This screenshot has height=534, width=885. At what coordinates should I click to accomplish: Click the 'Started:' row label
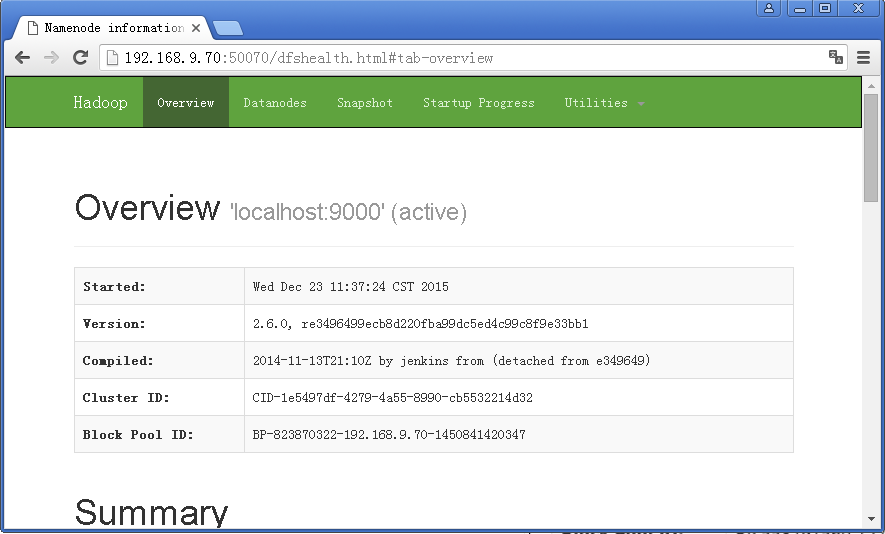[114, 287]
